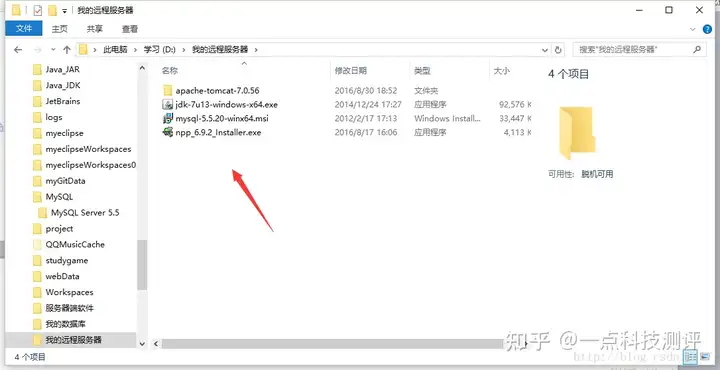720x370 pixels.
Task: Select Java_JAR folder in tree
Action: [62, 69]
